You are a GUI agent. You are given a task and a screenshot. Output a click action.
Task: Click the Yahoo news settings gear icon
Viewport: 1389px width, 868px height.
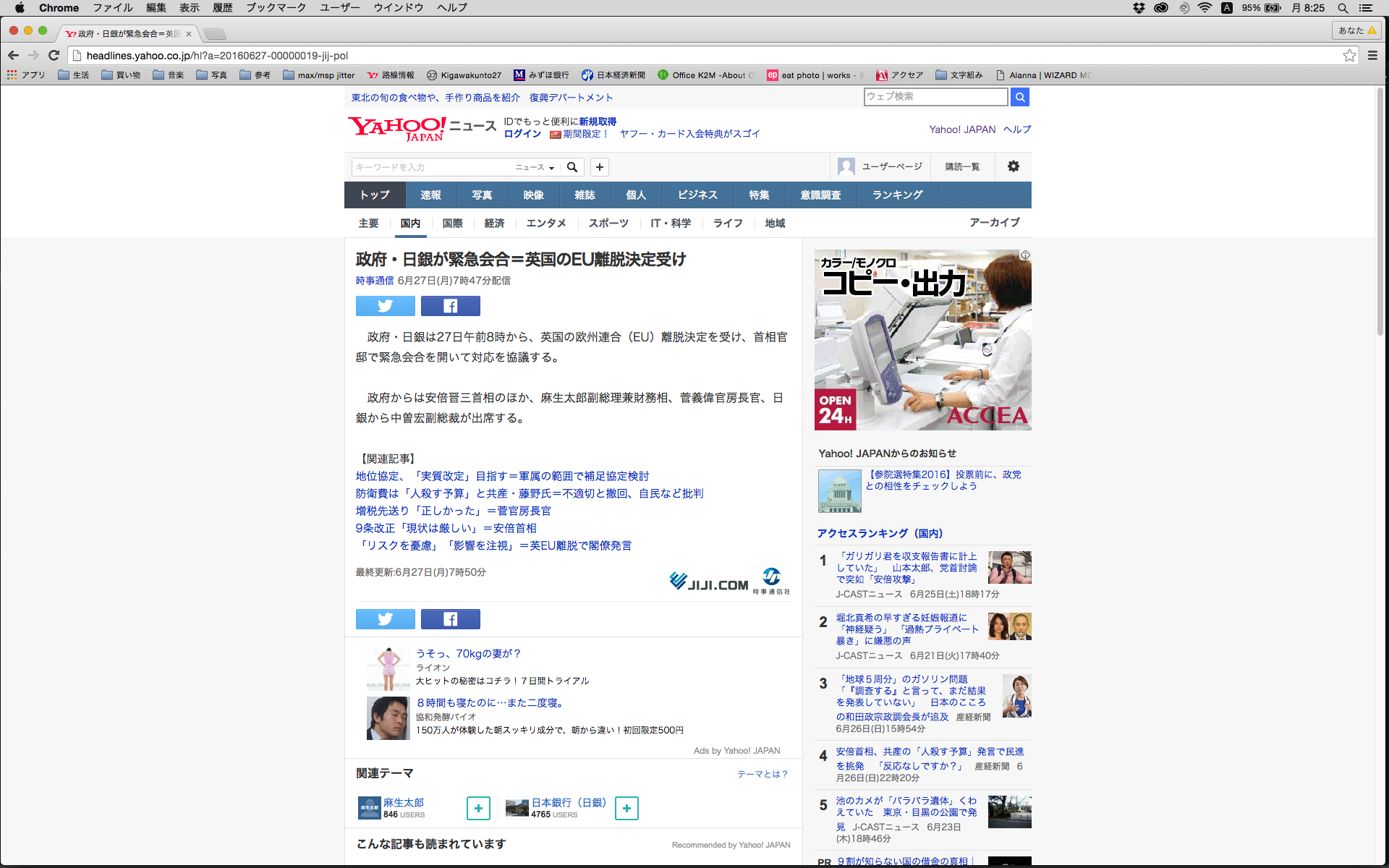pos(1013,166)
